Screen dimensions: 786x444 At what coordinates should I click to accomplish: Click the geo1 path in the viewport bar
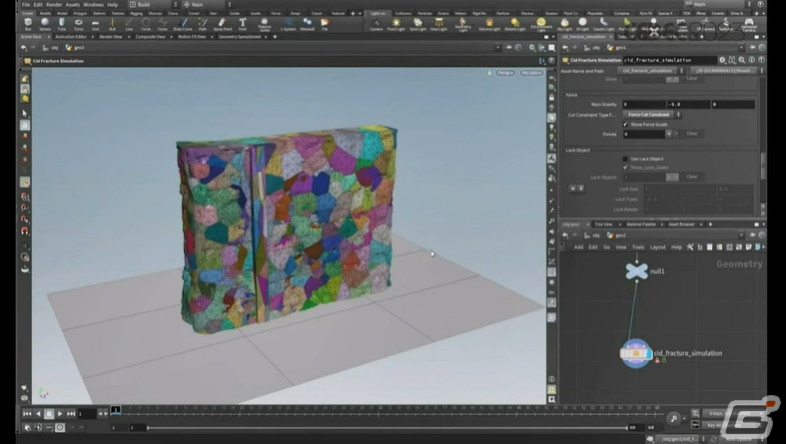coord(75,48)
